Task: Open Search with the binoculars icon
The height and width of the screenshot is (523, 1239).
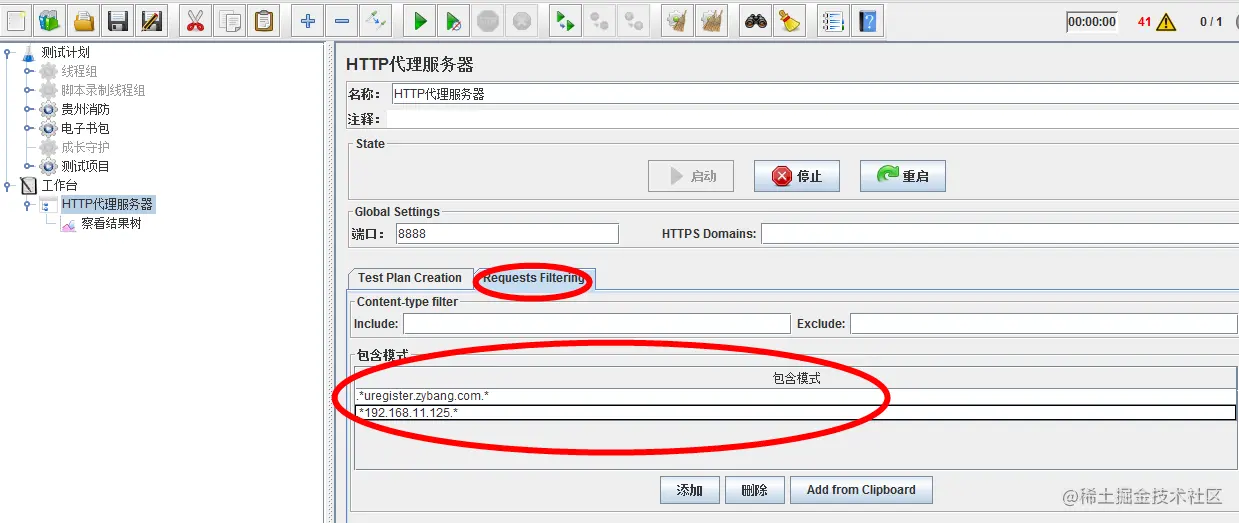Action: coord(756,20)
